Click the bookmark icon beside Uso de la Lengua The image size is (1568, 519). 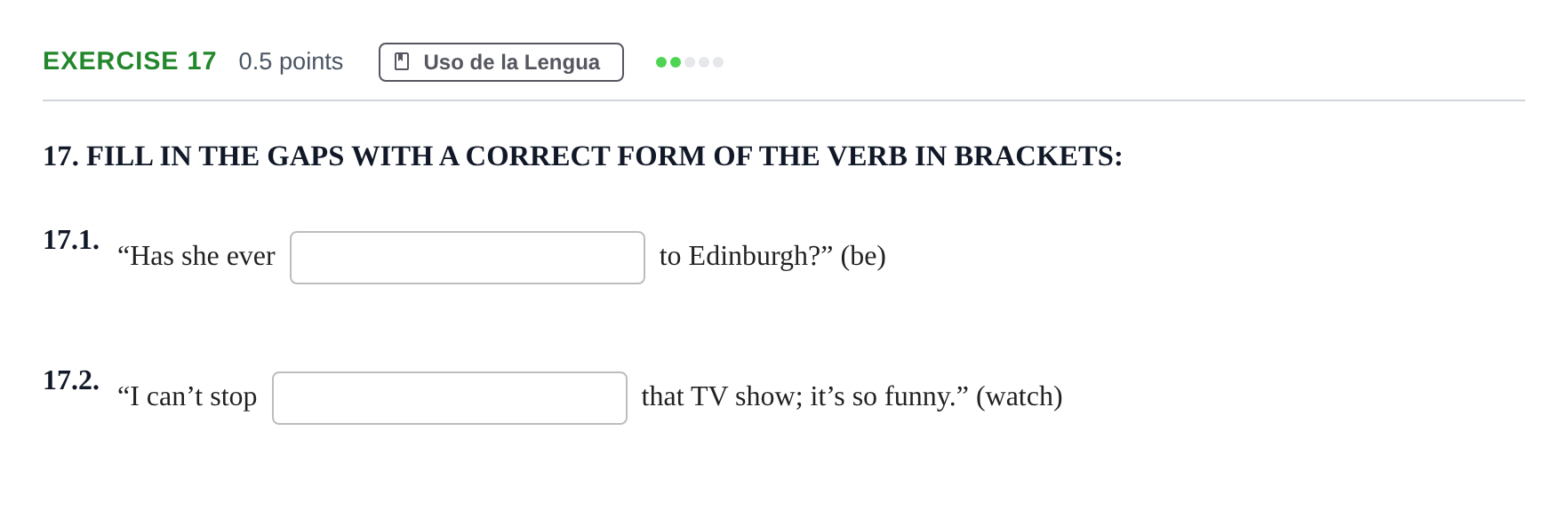click(402, 61)
